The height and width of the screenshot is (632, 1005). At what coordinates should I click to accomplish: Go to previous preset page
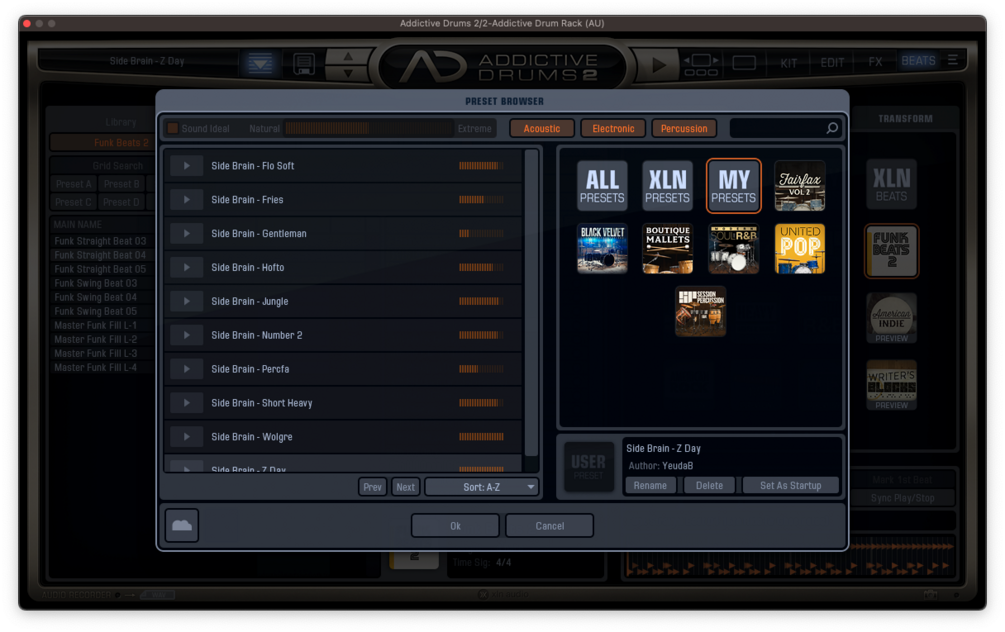pos(372,487)
